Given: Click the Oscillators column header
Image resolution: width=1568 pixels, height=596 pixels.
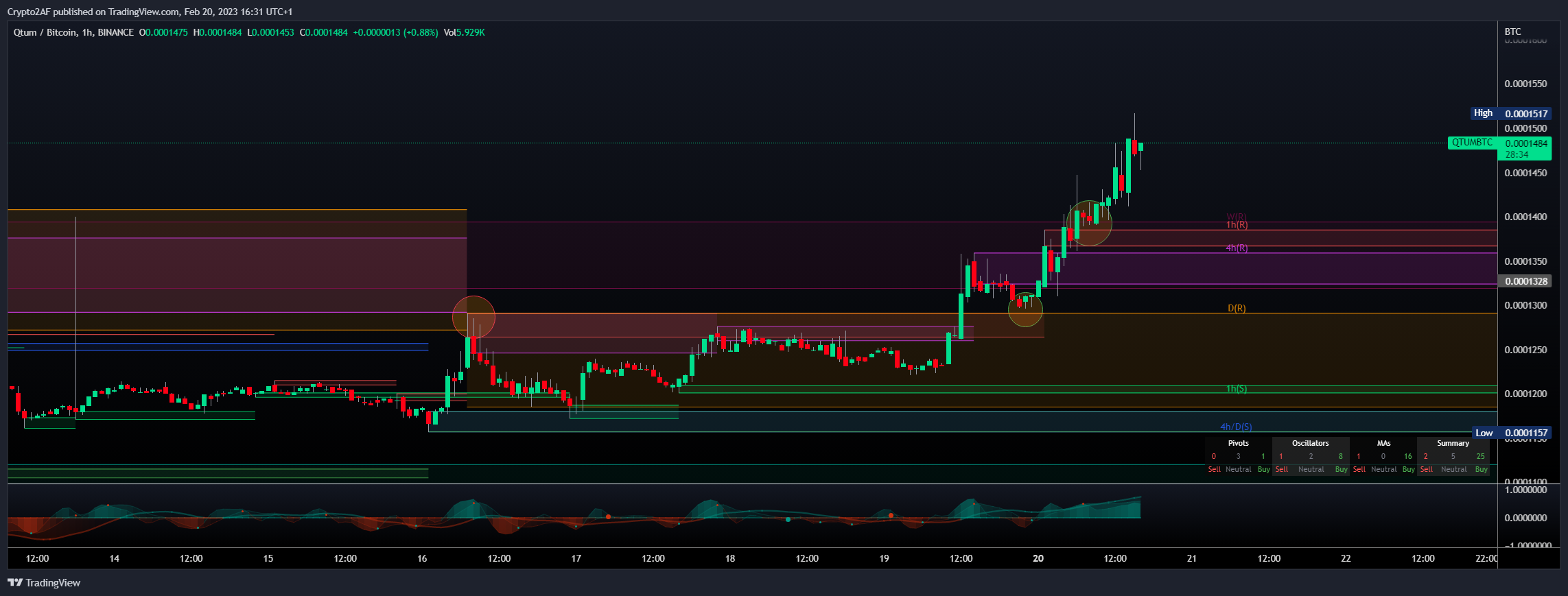Looking at the screenshot, I should tap(1310, 443).
